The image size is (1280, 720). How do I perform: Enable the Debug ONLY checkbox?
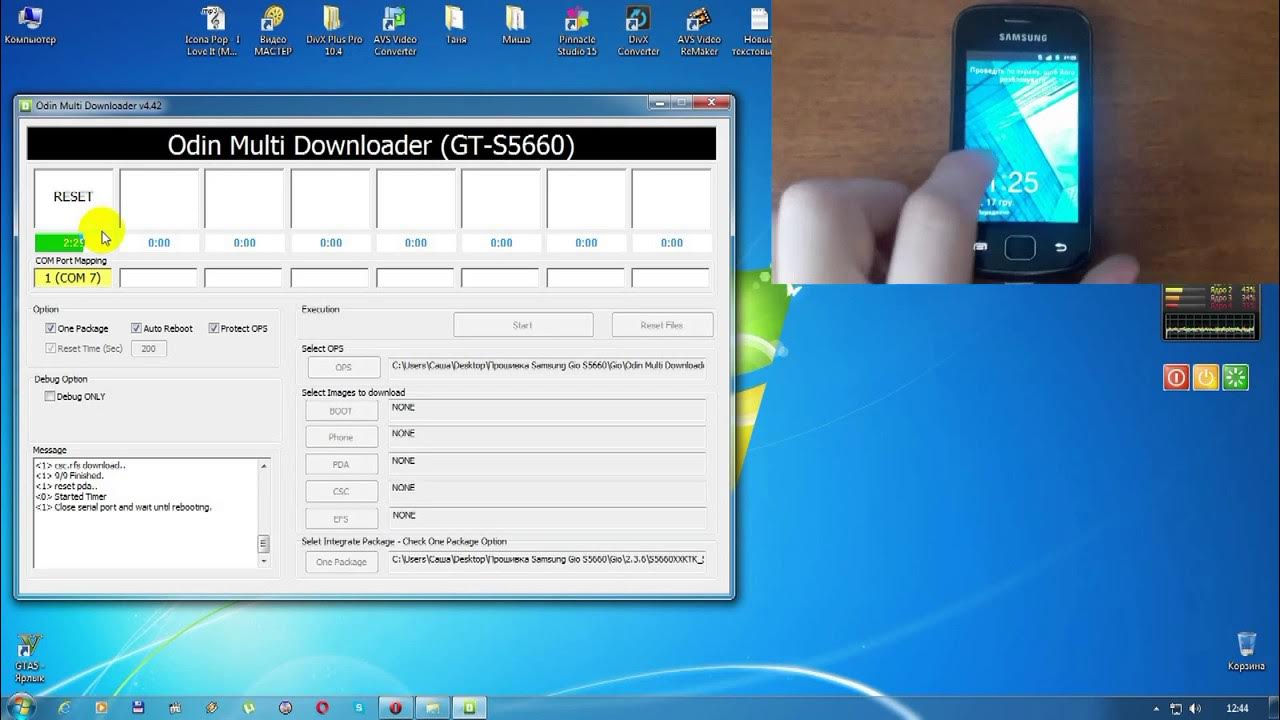50,396
